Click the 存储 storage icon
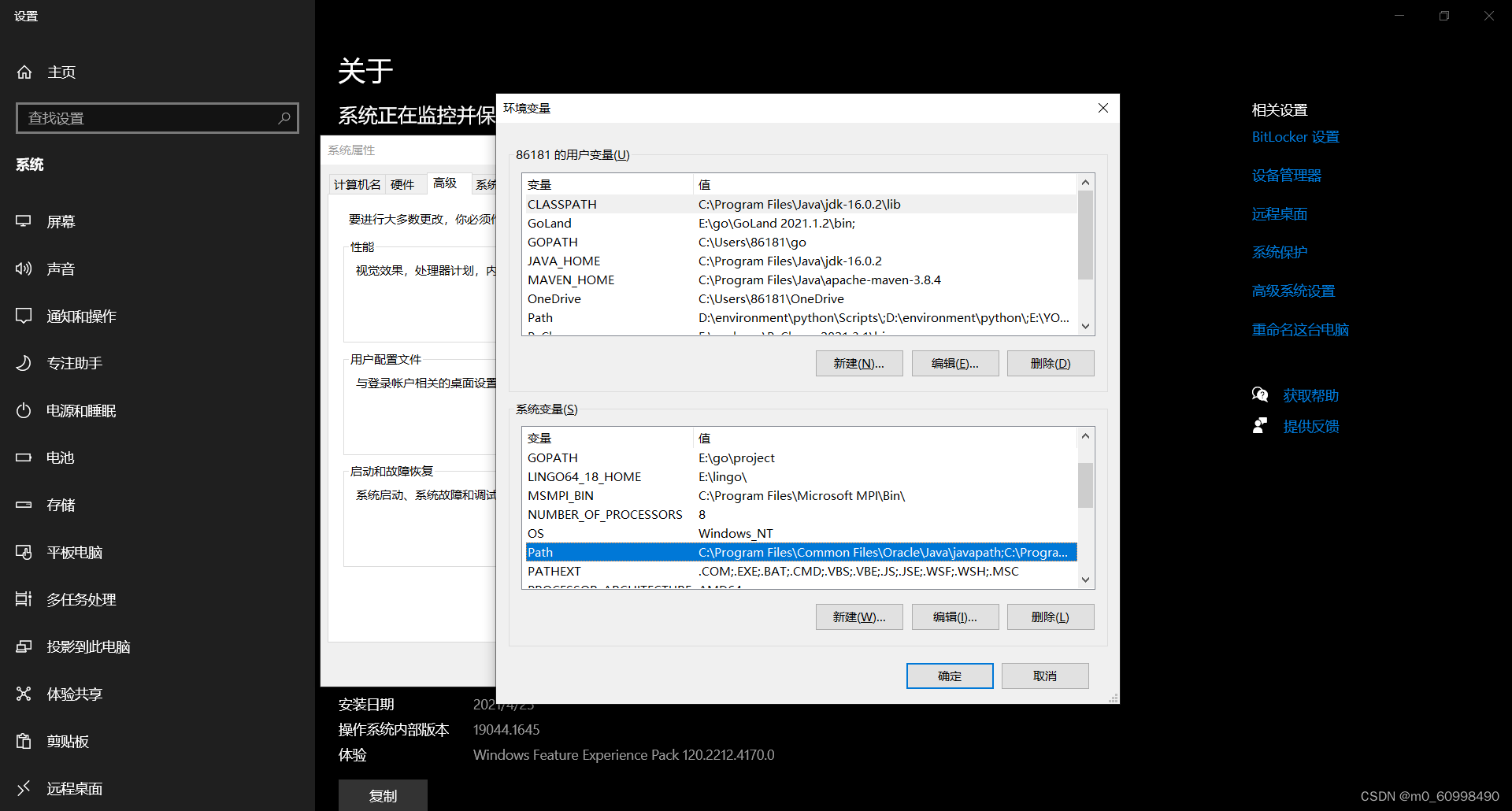This screenshot has width=1512, height=811. [x=24, y=505]
